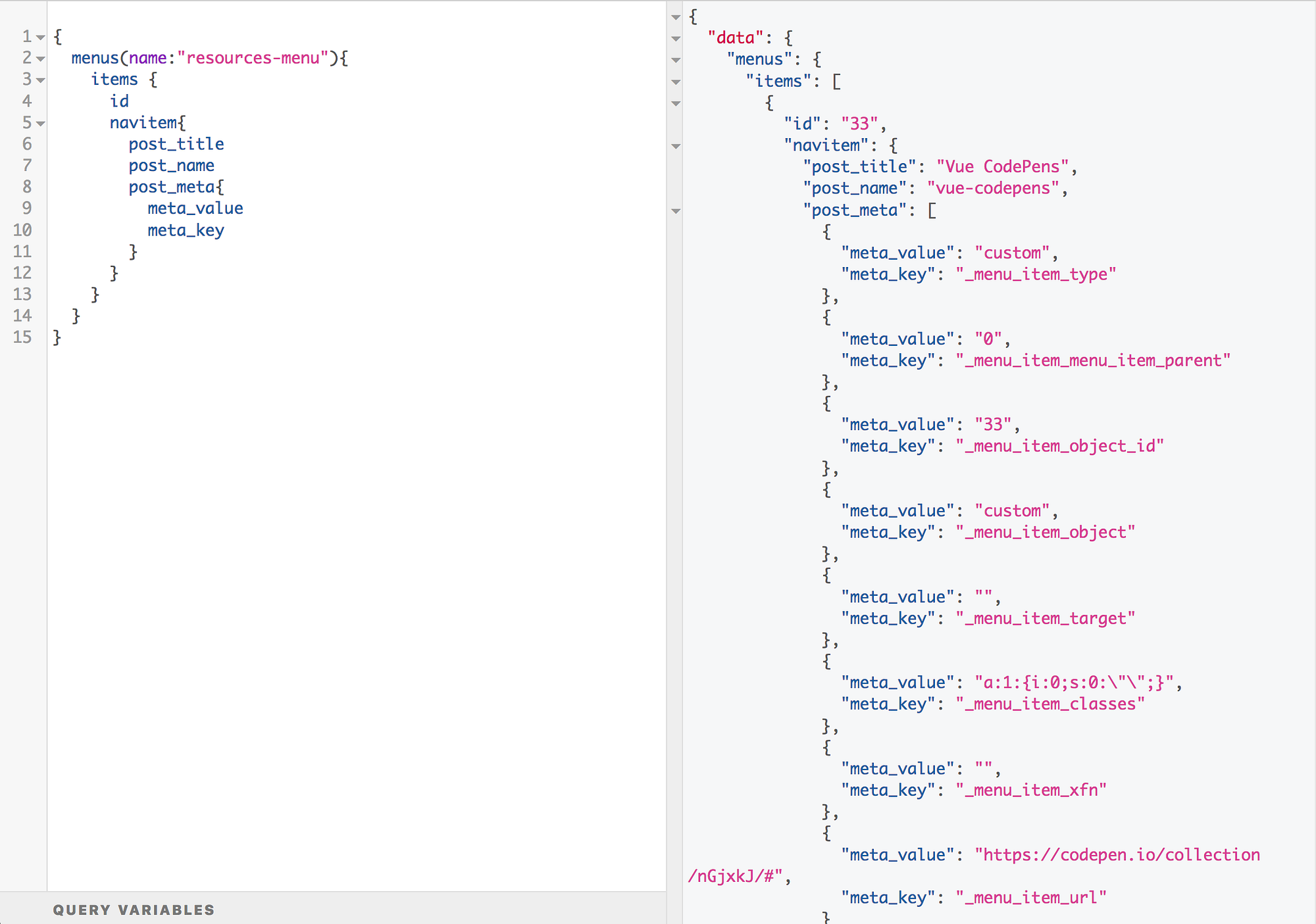Fold the "menus" object in the results
The height and width of the screenshot is (924, 1316).
(x=676, y=60)
